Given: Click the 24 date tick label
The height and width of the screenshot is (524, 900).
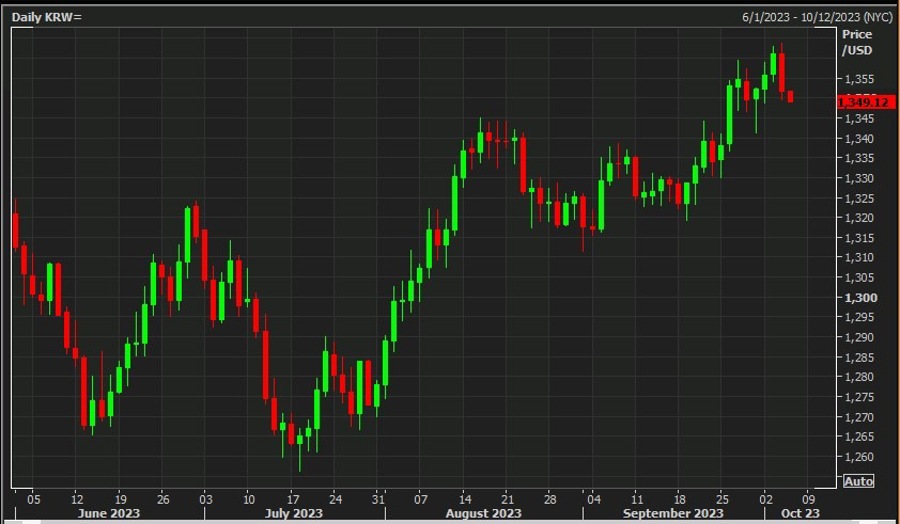Looking at the screenshot, I should pyautogui.click(x=335, y=498).
